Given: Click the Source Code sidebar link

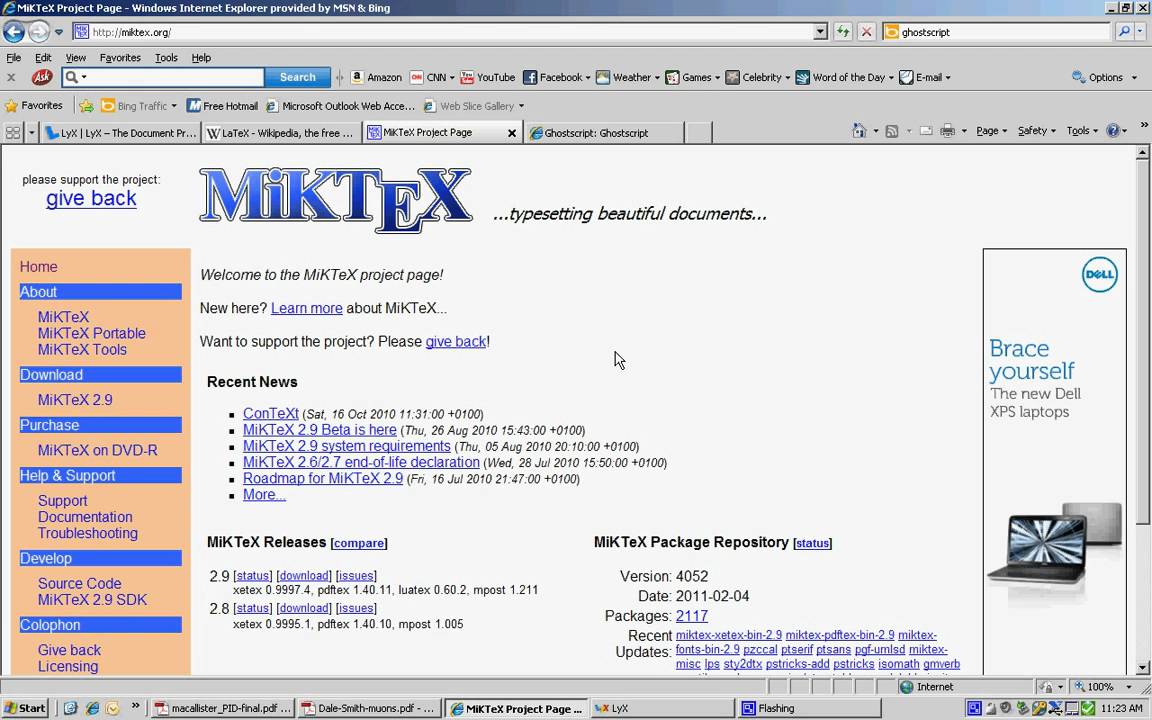Looking at the screenshot, I should (x=79, y=583).
